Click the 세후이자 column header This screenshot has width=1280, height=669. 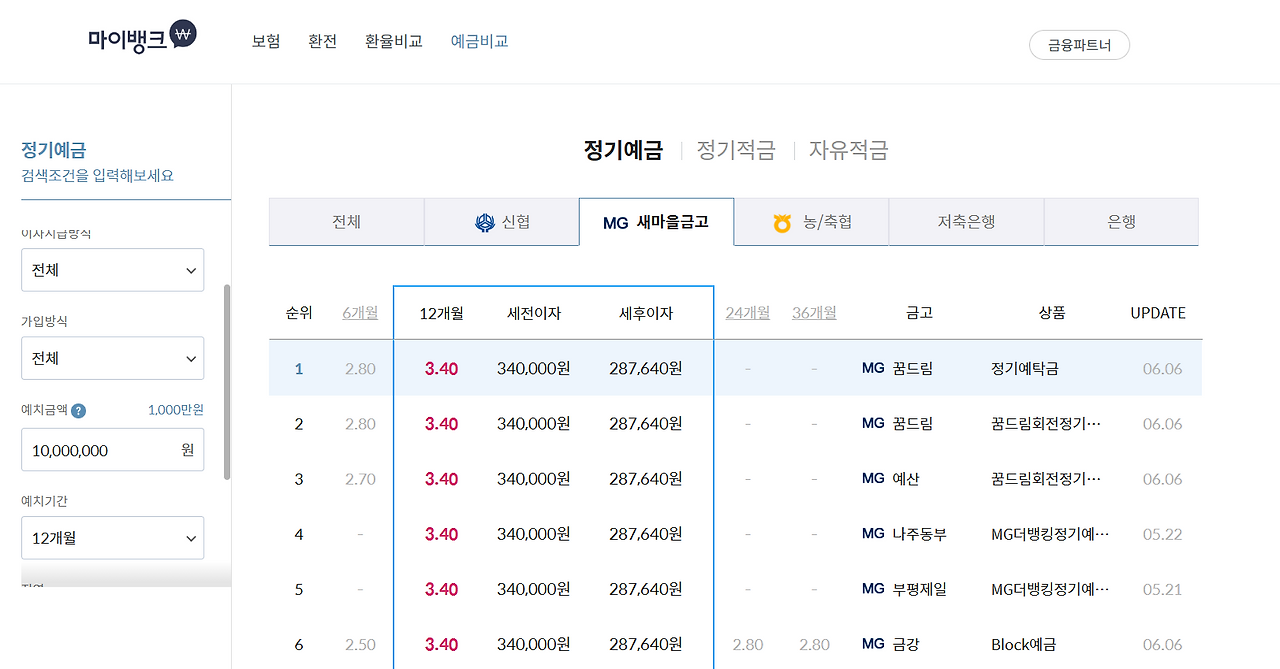click(646, 313)
